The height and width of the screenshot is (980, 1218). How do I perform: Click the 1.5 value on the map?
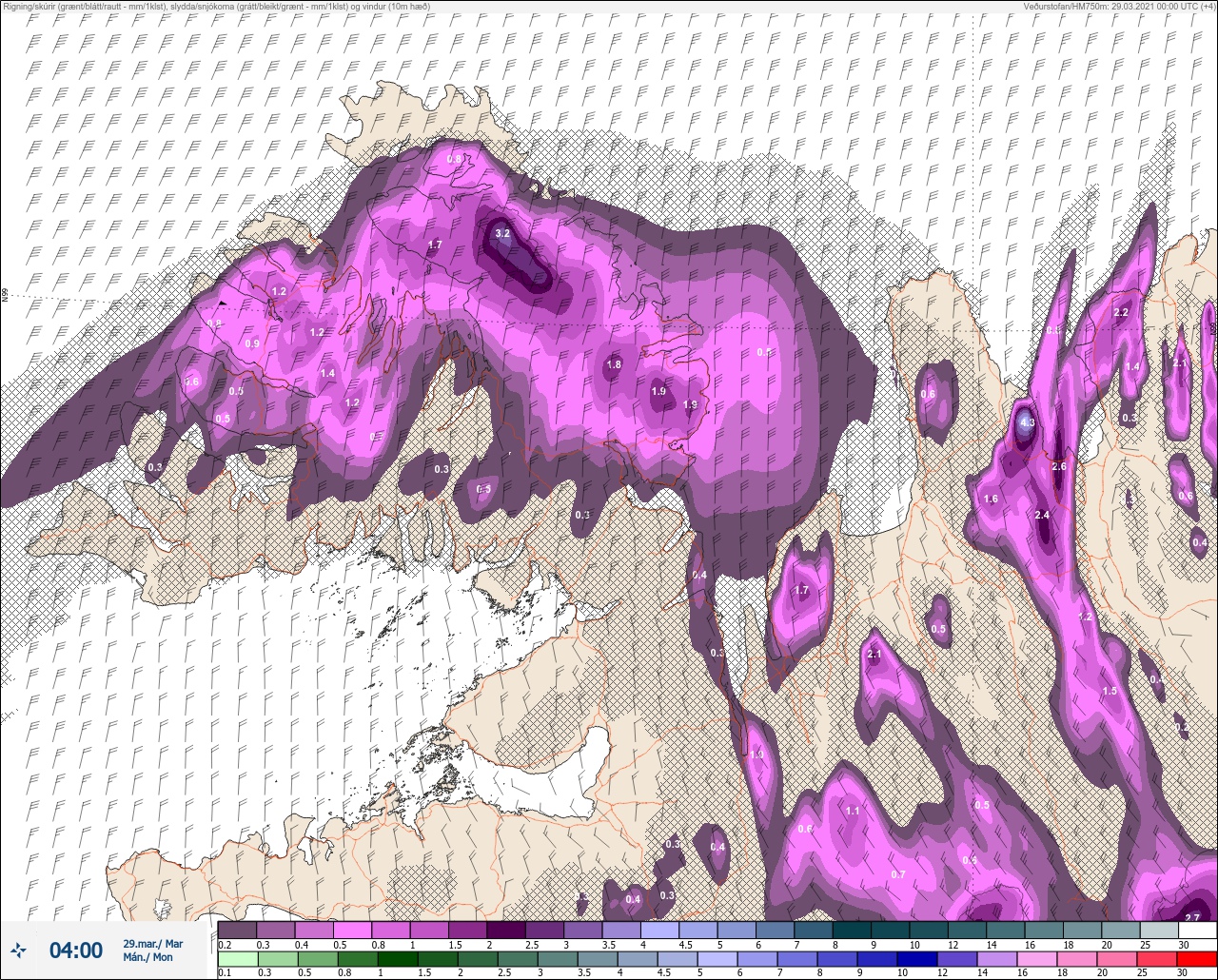(x=1110, y=691)
